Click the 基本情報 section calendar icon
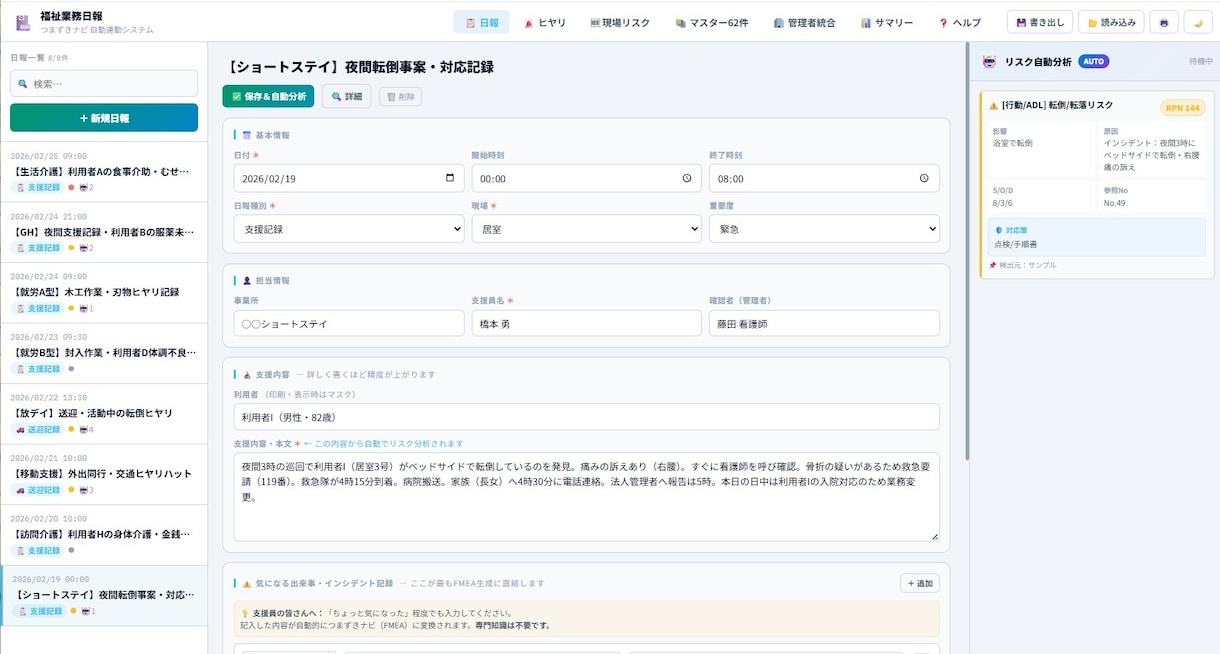Image resolution: width=1220 pixels, height=654 pixels. [x=247, y=134]
